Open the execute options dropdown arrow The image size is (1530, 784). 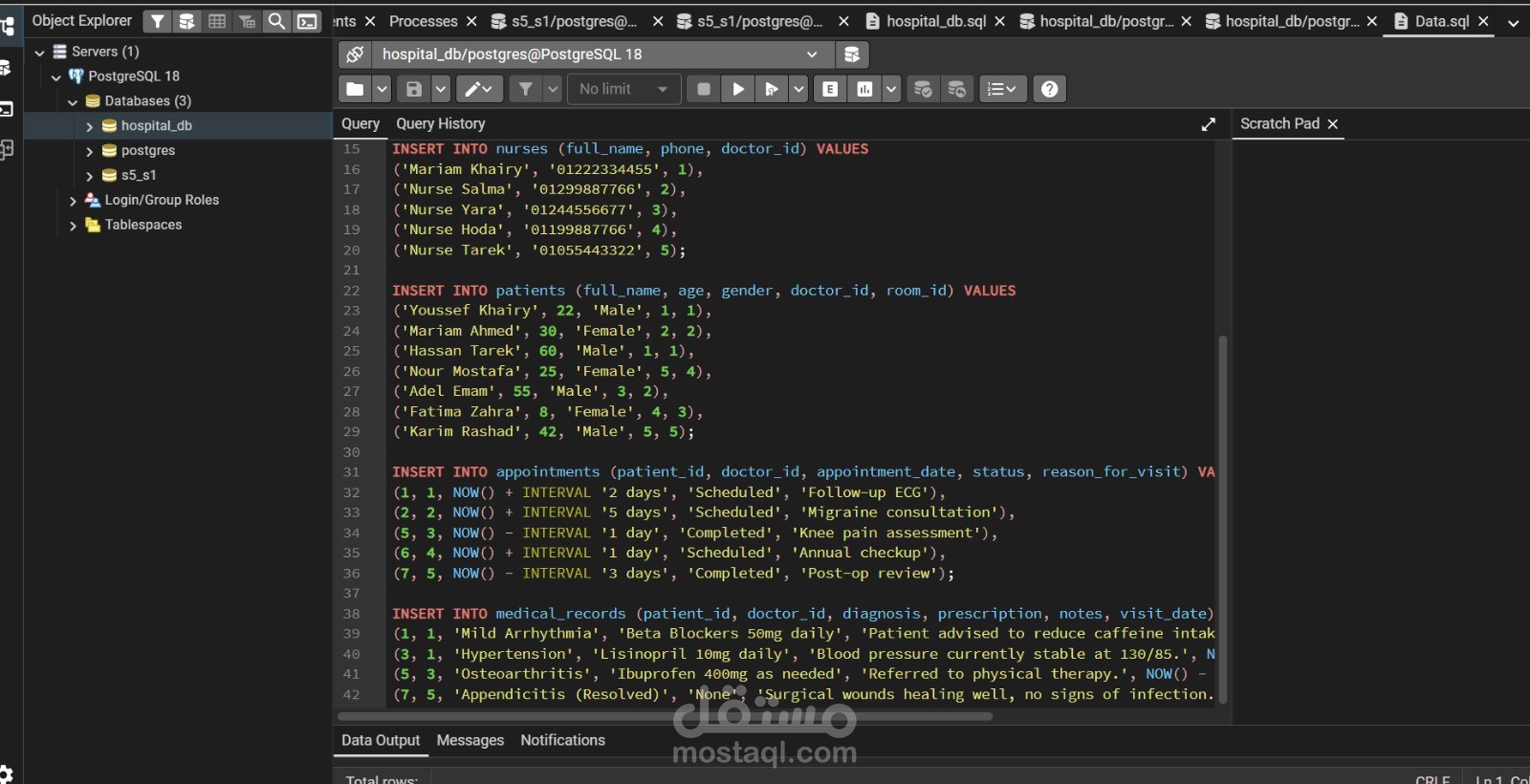pos(798,89)
